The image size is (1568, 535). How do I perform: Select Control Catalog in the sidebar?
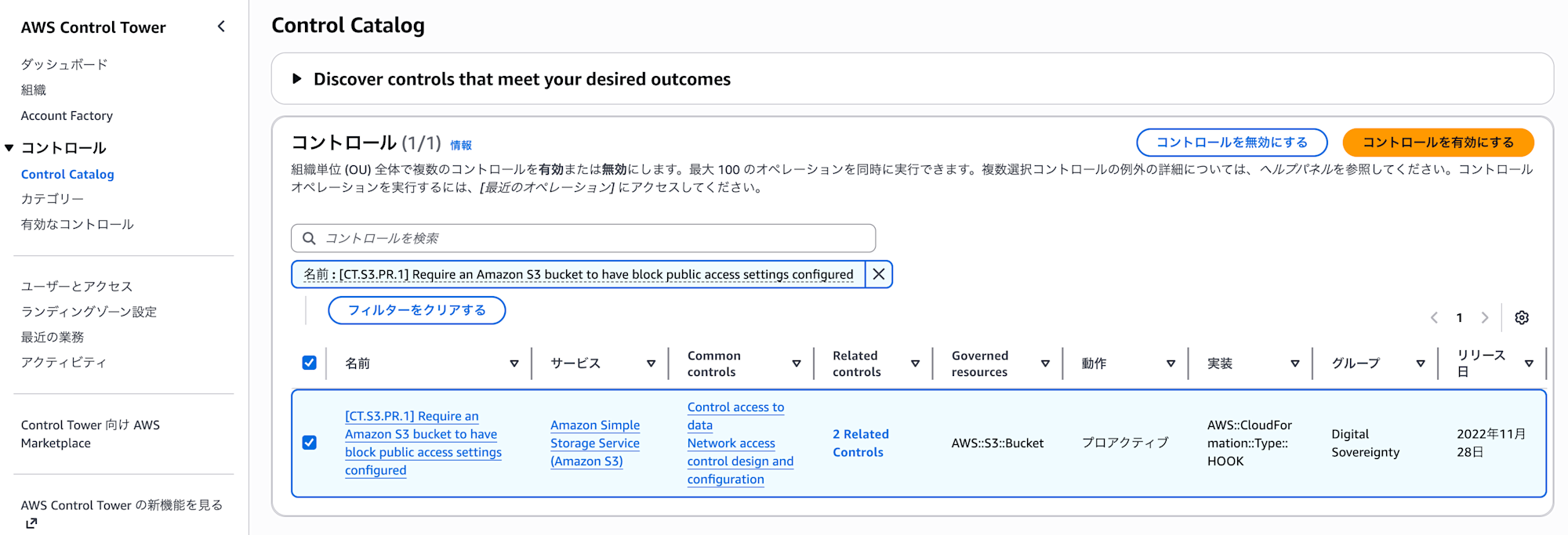[67, 174]
